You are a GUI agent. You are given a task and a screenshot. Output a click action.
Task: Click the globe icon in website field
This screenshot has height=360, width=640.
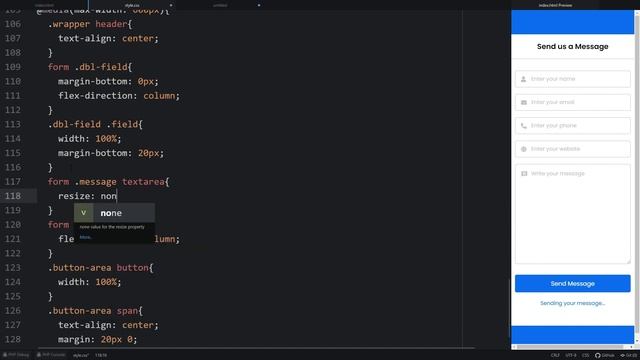pos(524,149)
